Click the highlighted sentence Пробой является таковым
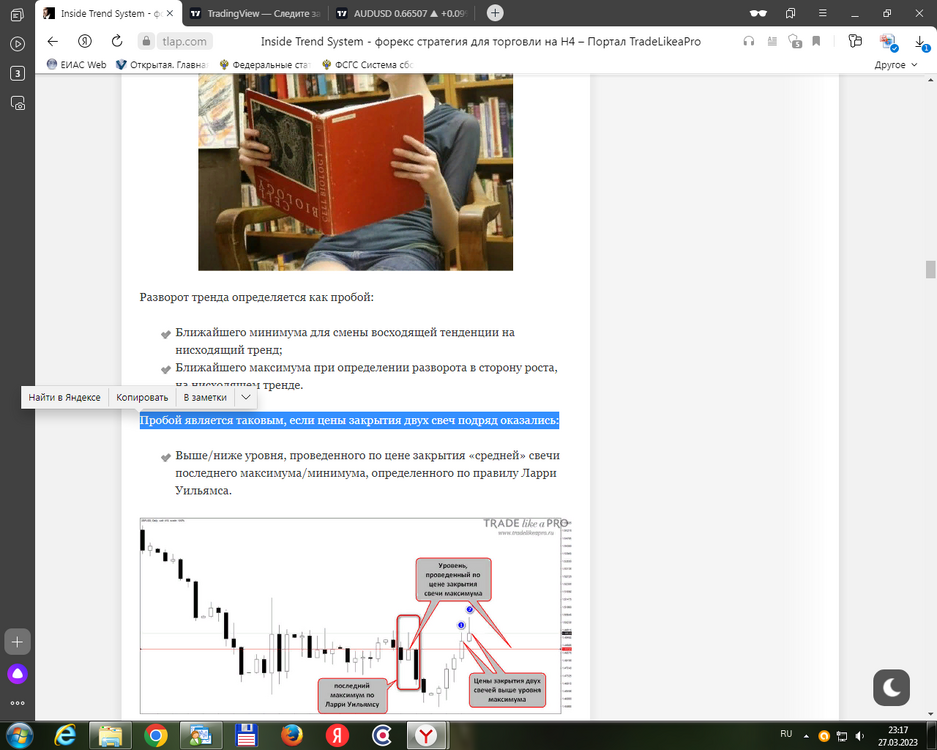This screenshot has height=750, width=937. 349,420
